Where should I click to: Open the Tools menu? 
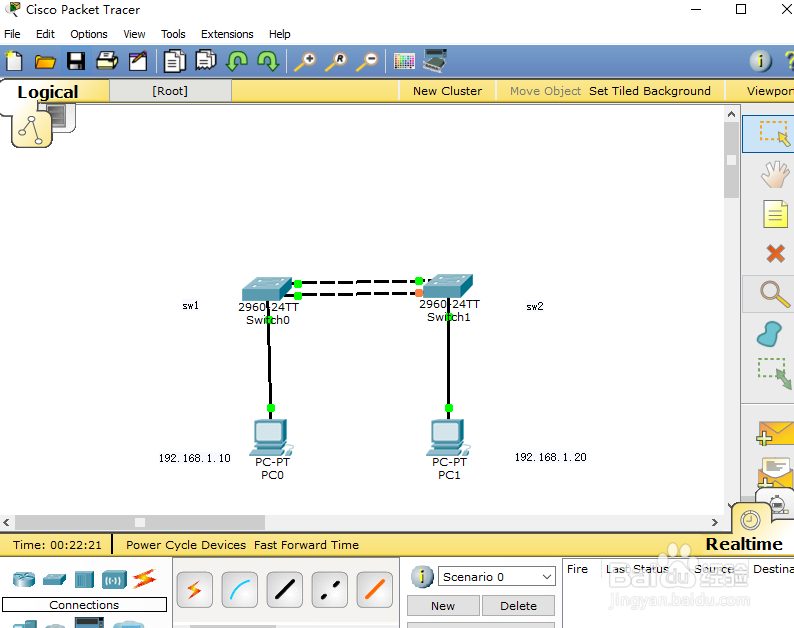173,34
